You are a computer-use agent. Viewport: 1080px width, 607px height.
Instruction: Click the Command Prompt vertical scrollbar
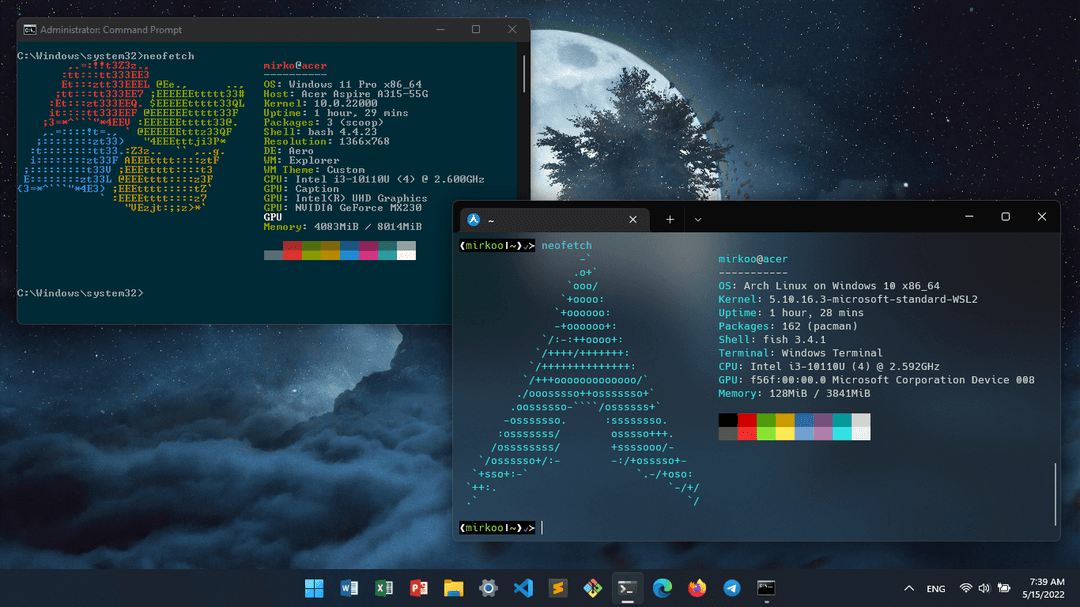pos(524,74)
